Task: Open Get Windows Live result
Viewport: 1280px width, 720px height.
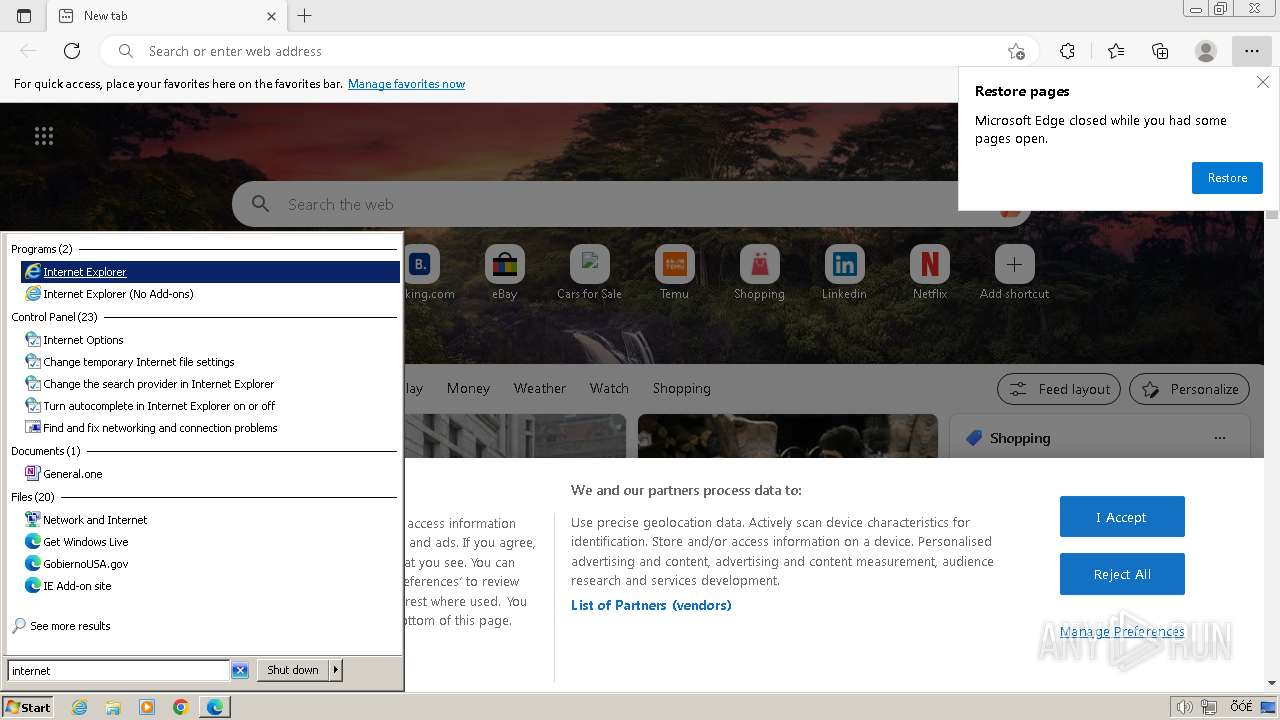Action: [x=210, y=542]
